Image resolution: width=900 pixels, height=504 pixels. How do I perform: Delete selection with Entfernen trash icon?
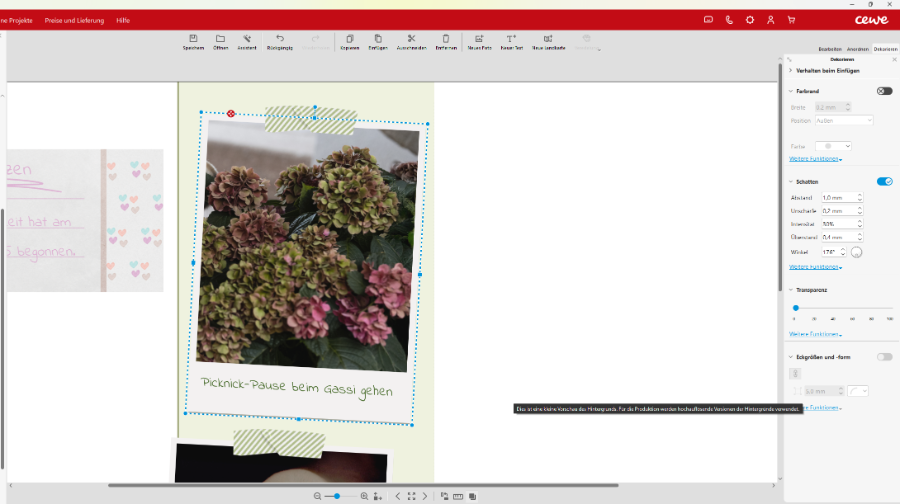point(446,39)
